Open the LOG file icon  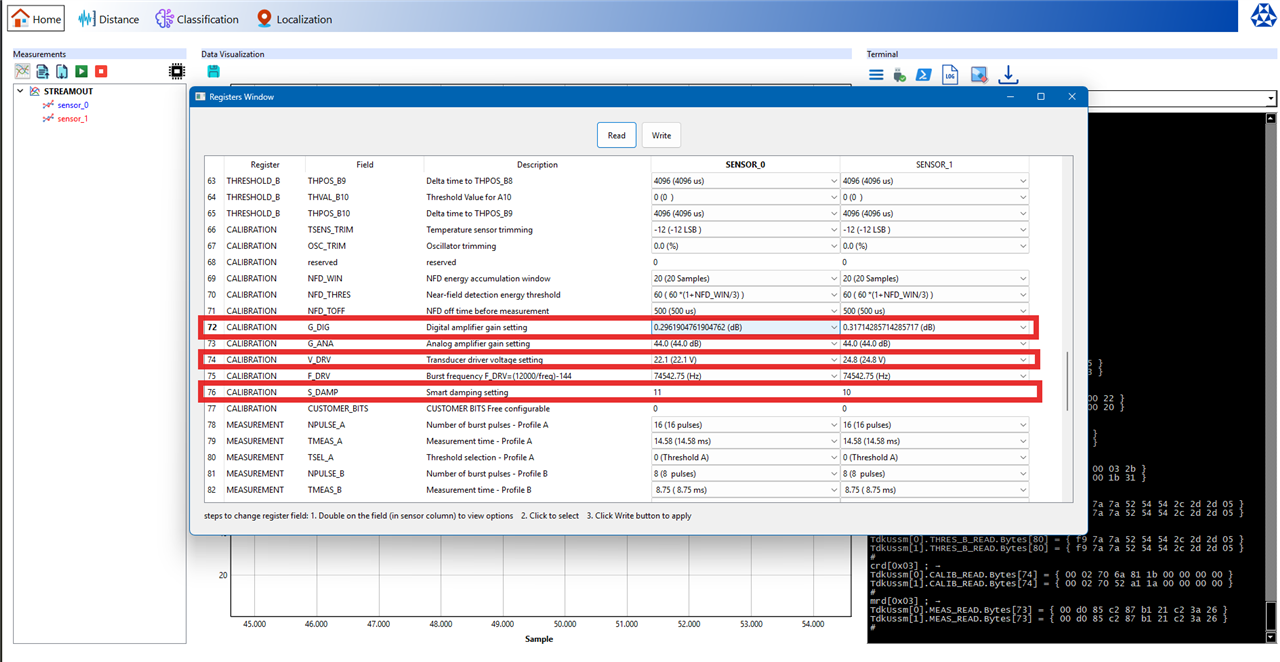click(x=951, y=75)
